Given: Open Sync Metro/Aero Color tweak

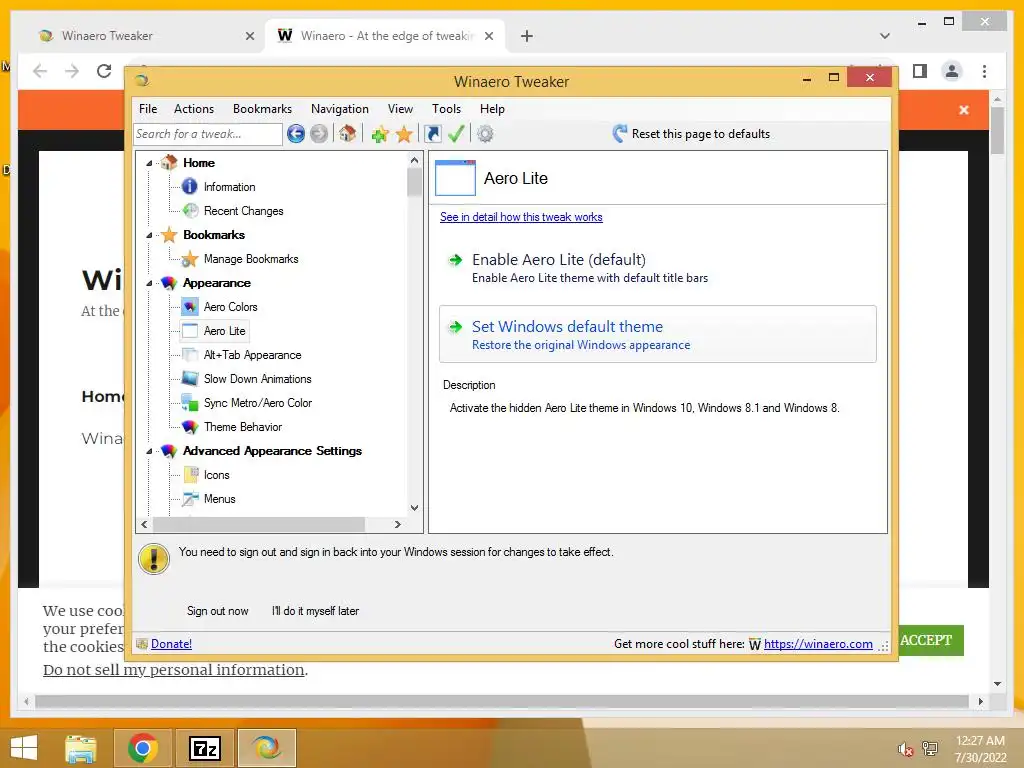Looking at the screenshot, I should [x=257, y=403].
